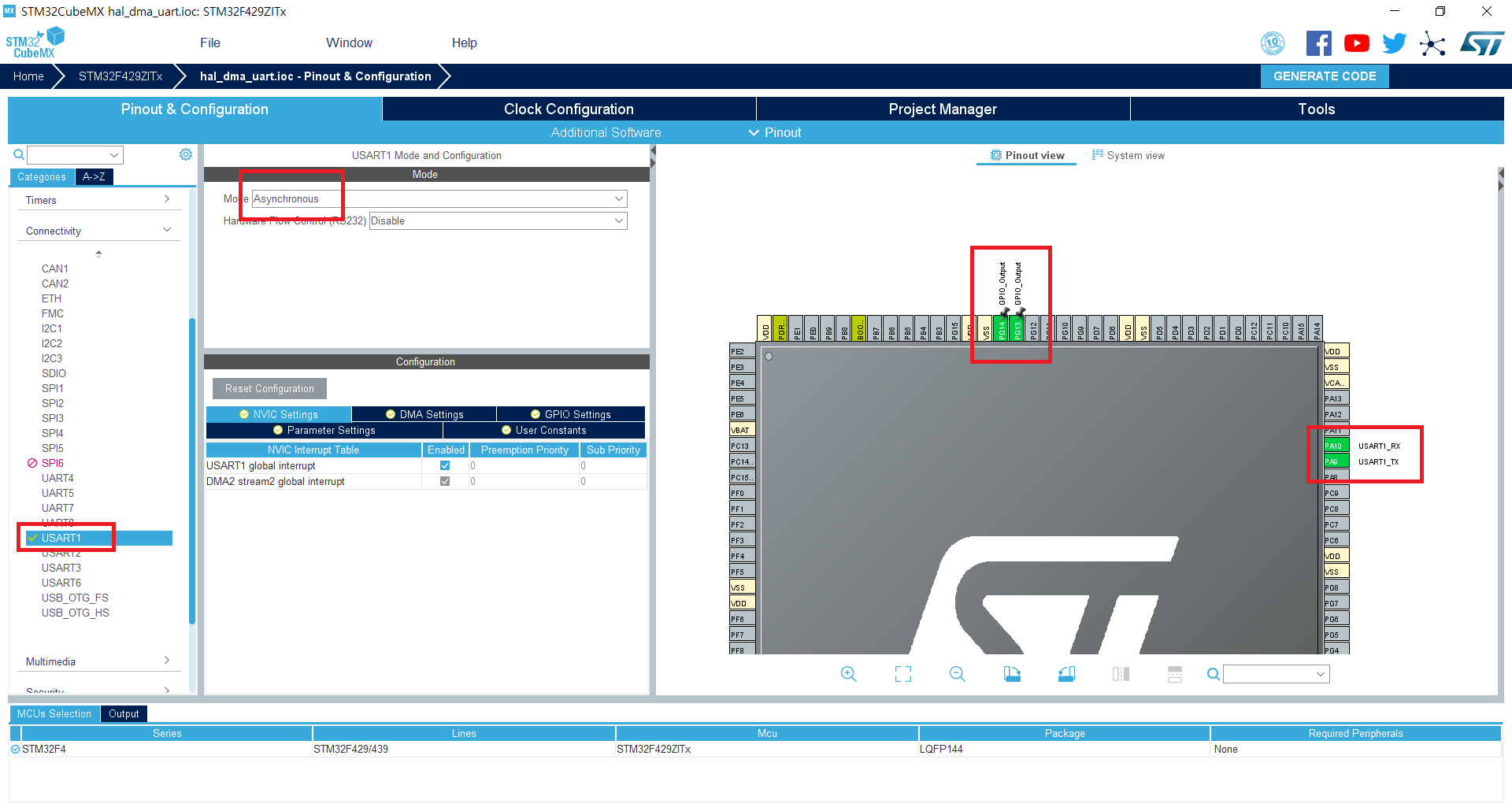The image size is (1512, 811).
Task: Select the STM32F4 MCU table row
Action: click(754, 749)
